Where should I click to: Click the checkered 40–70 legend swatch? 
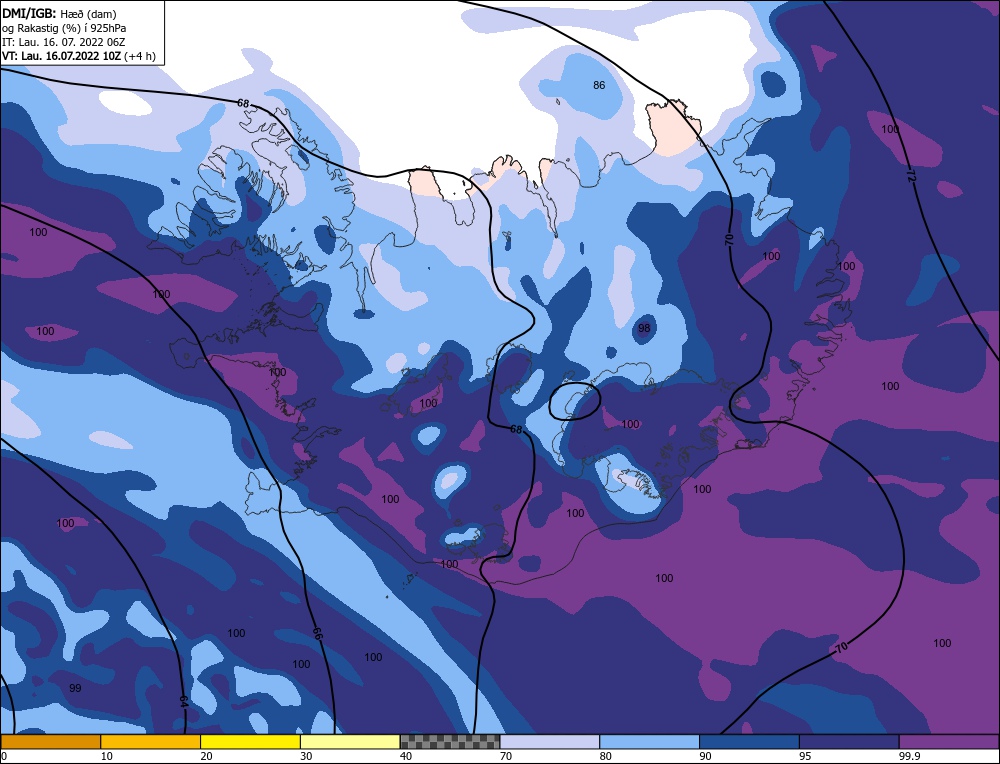[450, 741]
